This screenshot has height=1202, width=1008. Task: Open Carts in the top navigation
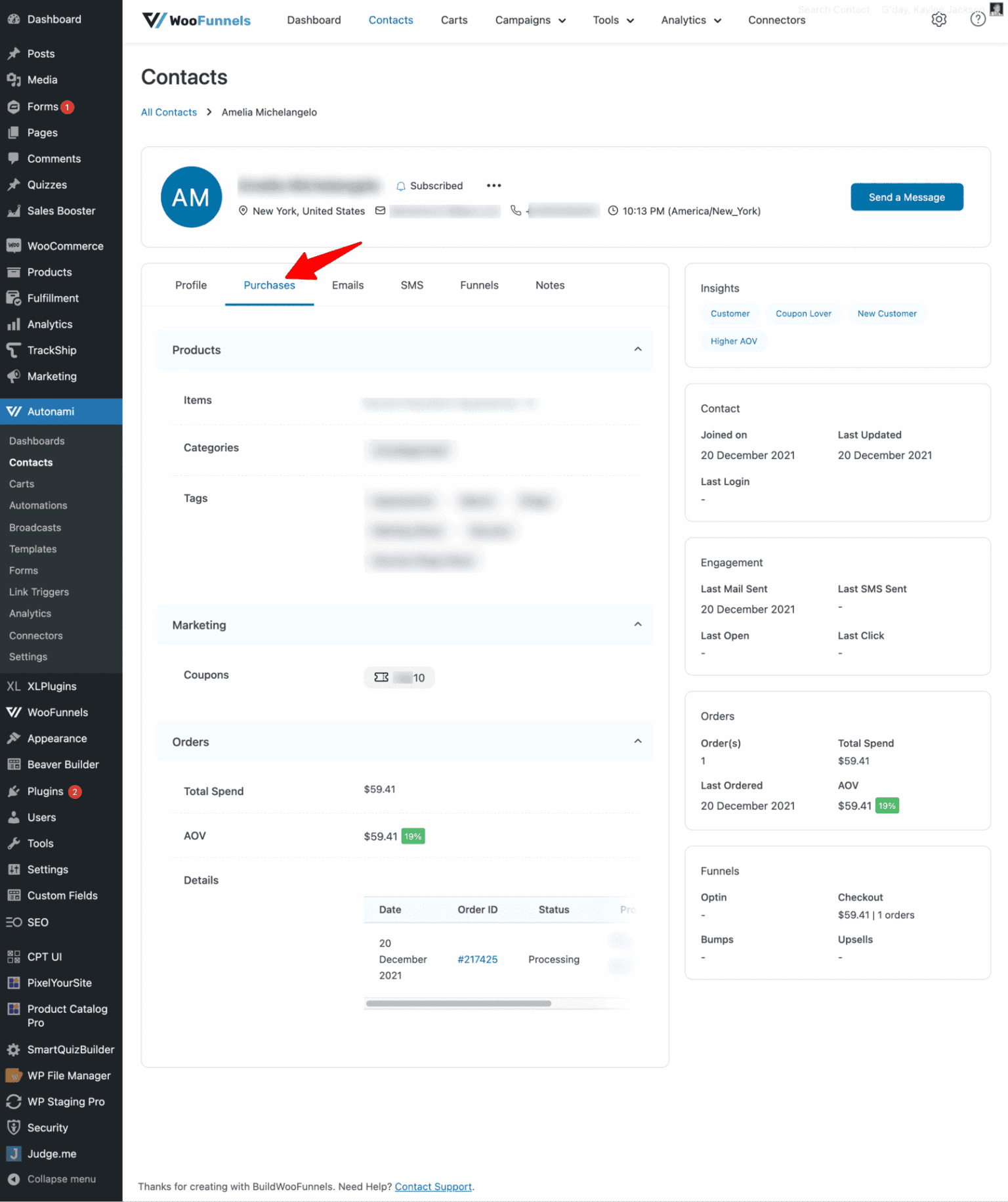pyautogui.click(x=454, y=20)
